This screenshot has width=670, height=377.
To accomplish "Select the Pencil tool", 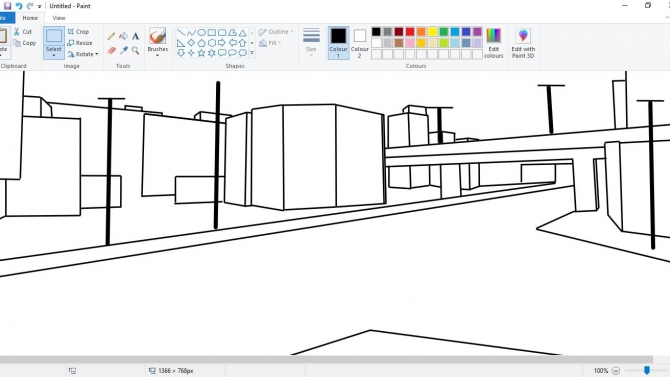I will (x=112, y=36).
